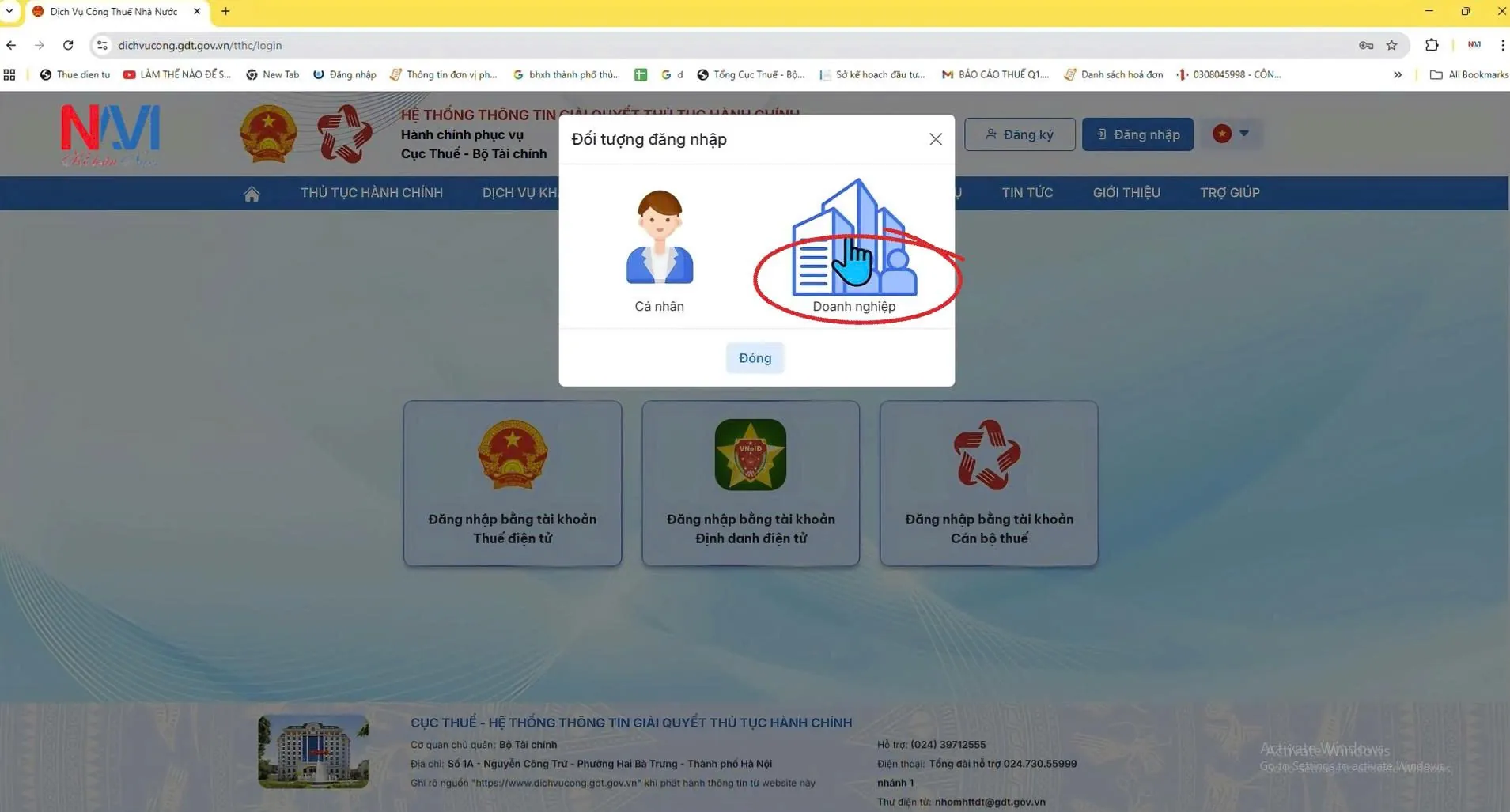Click the Đăng ký header button

(x=1019, y=134)
